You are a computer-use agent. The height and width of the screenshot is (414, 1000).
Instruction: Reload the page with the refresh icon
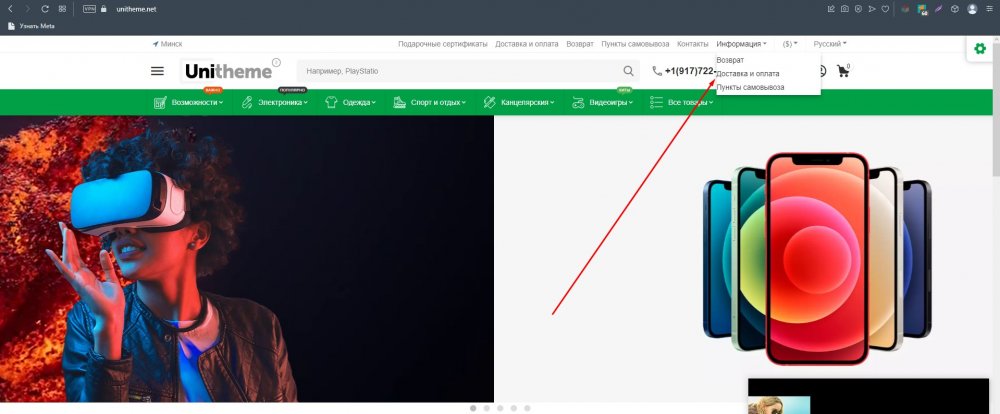(45, 9)
